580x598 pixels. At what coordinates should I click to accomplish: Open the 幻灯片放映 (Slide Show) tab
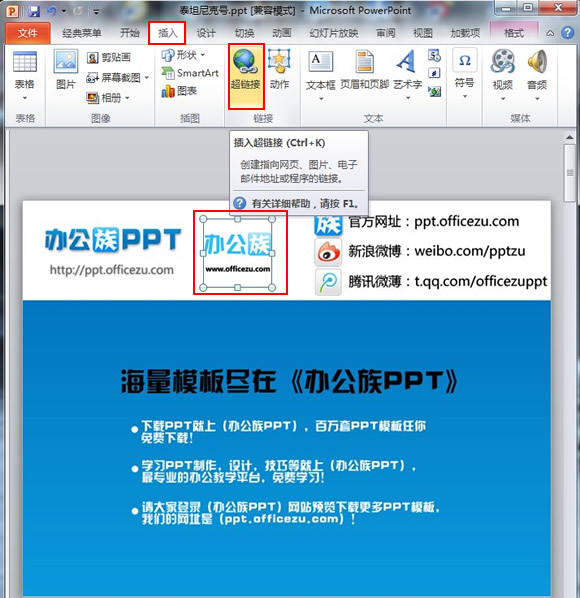(x=334, y=33)
